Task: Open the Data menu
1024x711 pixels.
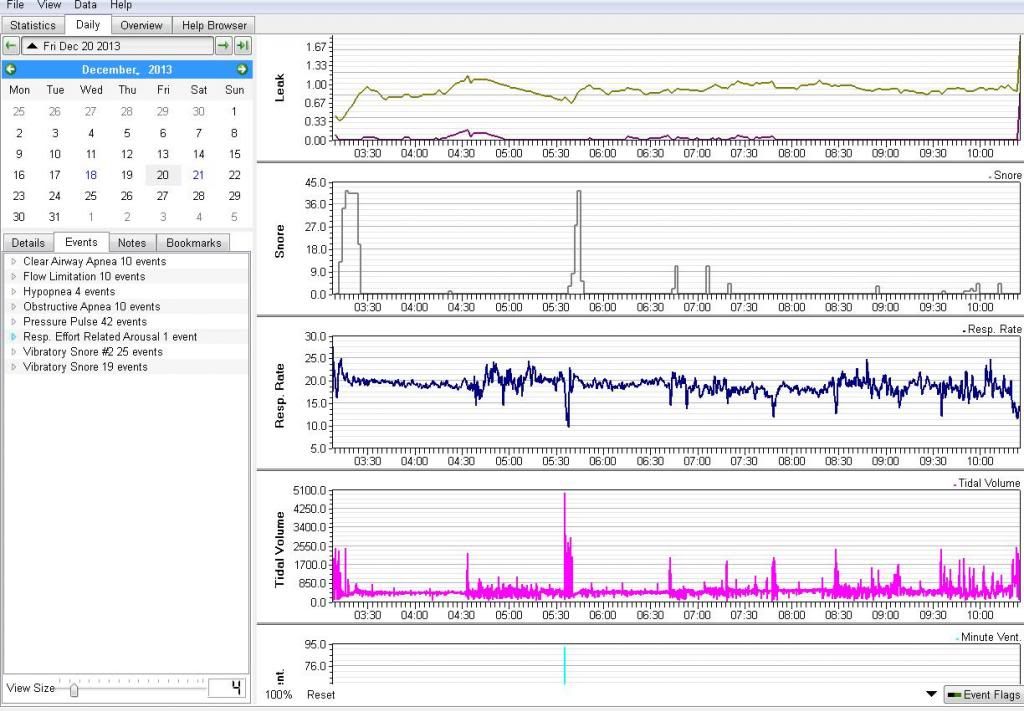Action: 85,5
